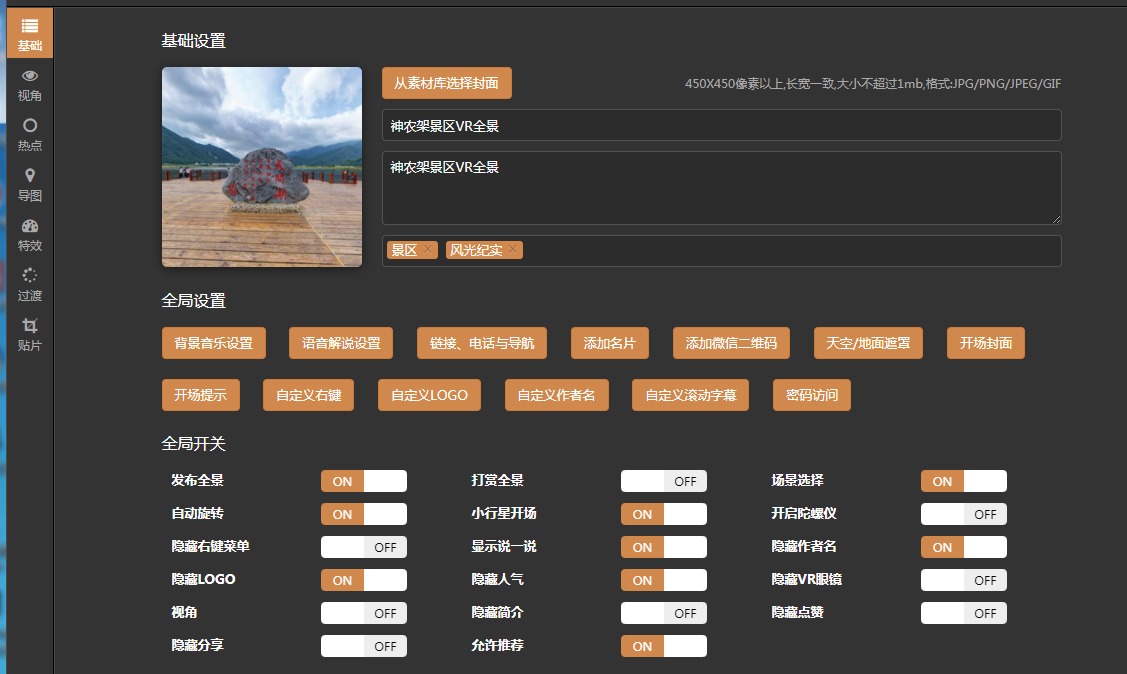Open the 基础 settings sidebar icon
1127x674 pixels.
pos(30,27)
